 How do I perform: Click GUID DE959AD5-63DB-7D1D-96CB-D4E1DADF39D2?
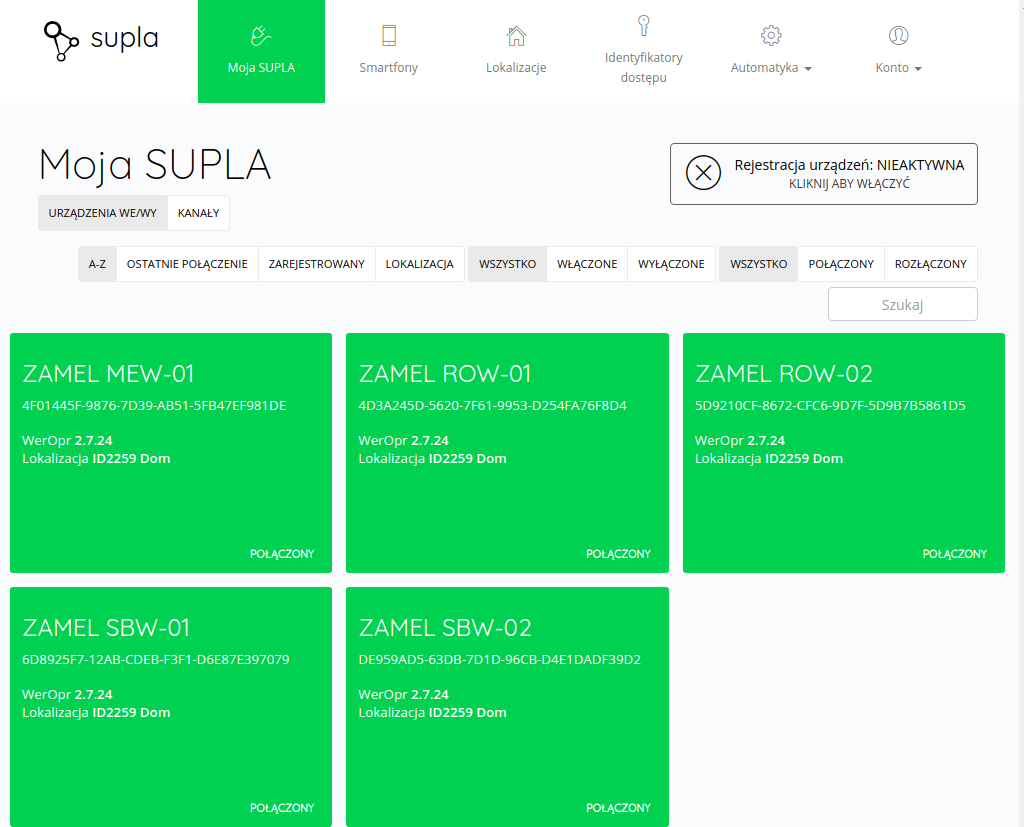coord(500,659)
